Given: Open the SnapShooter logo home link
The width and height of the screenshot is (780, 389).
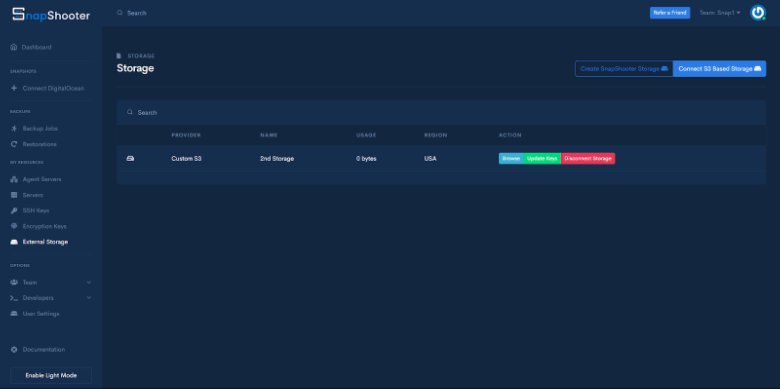Looking at the screenshot, I should (x=51, y=14).
